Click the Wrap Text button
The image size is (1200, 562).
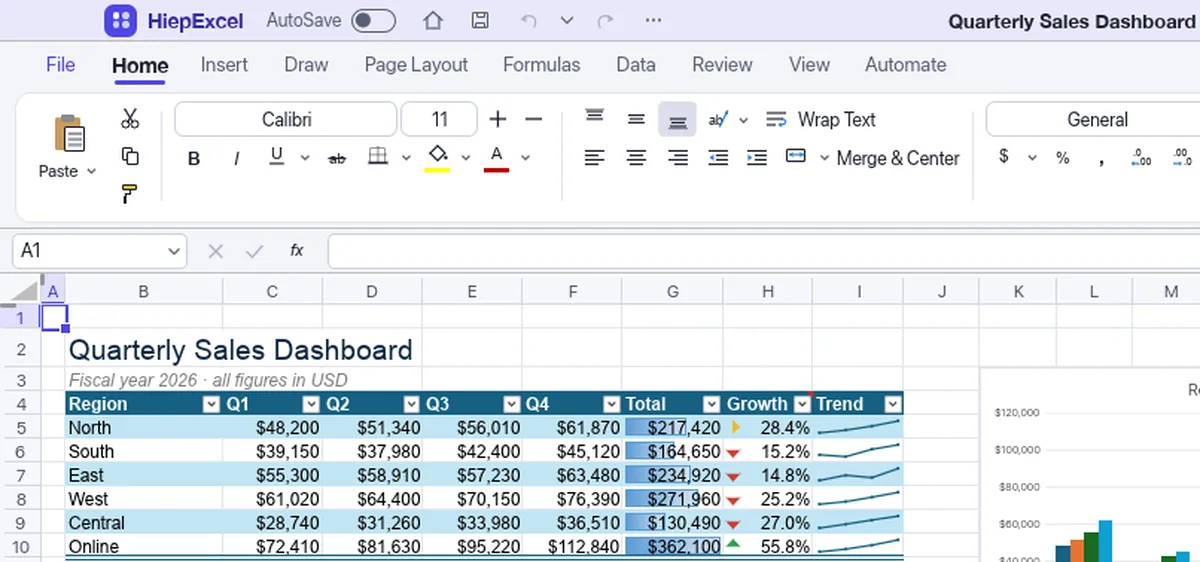(x=821, y=119)
